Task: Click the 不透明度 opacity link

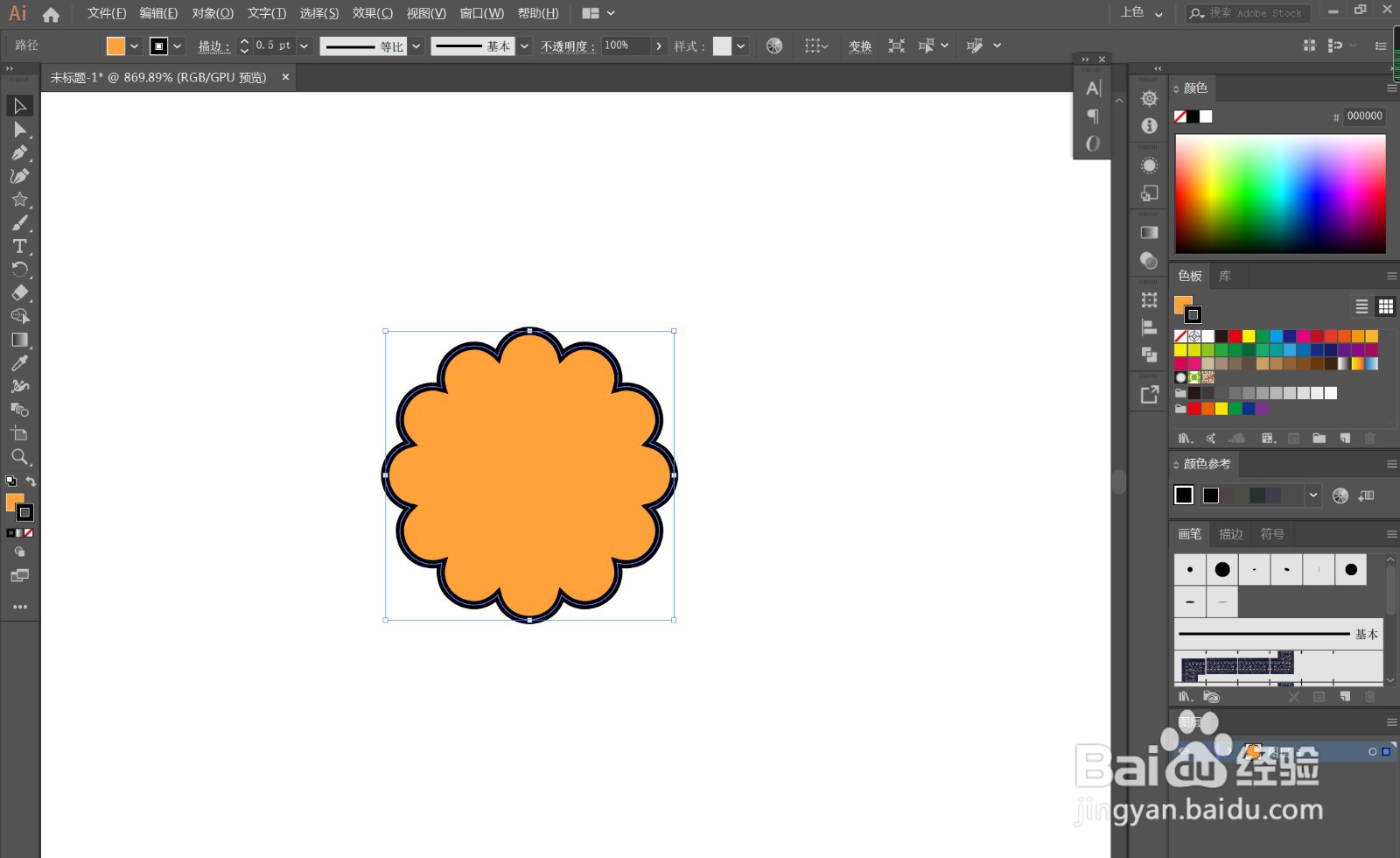Action: tap(568, 46)
